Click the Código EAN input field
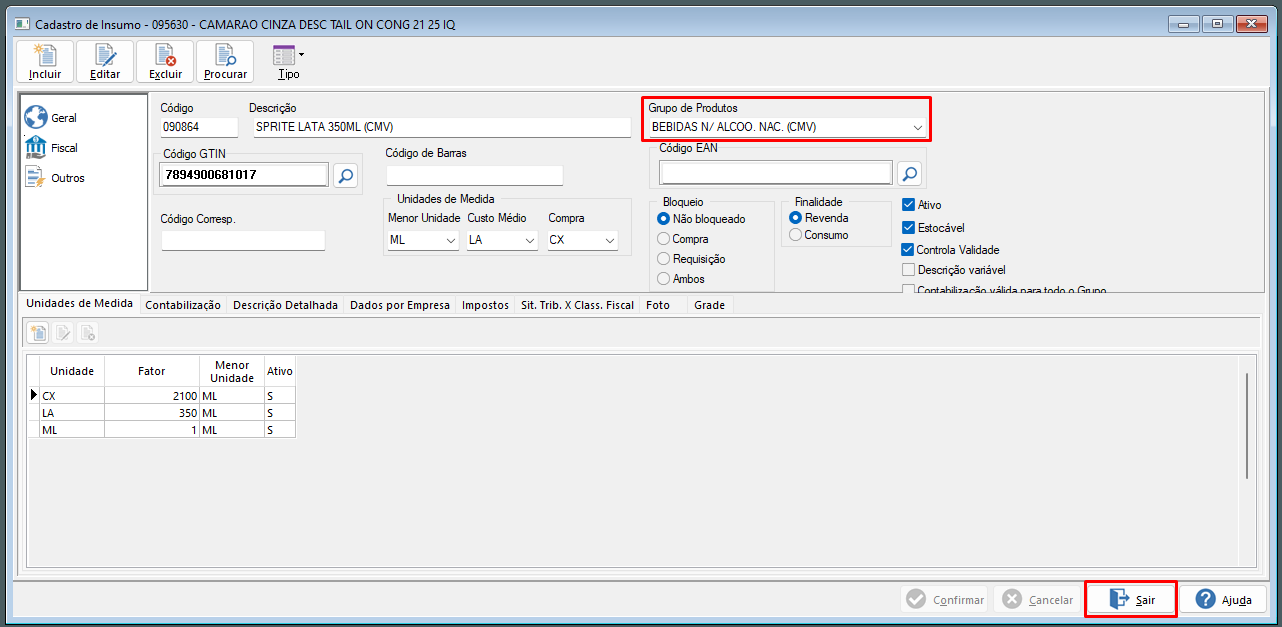 (776, 174)
